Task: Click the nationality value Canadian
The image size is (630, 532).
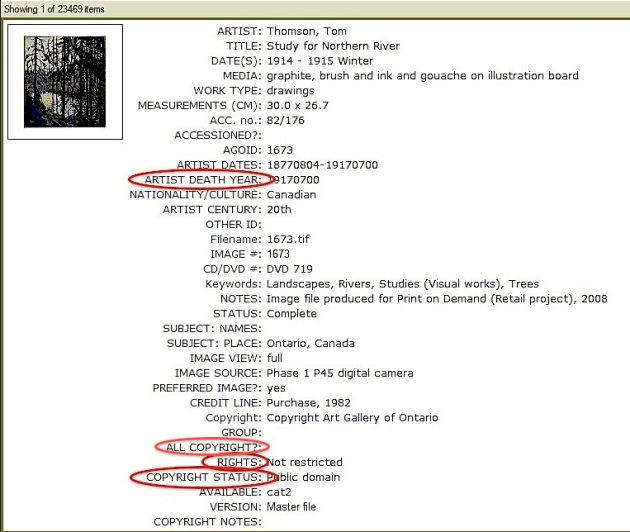Action: click(x=291, y=195)
